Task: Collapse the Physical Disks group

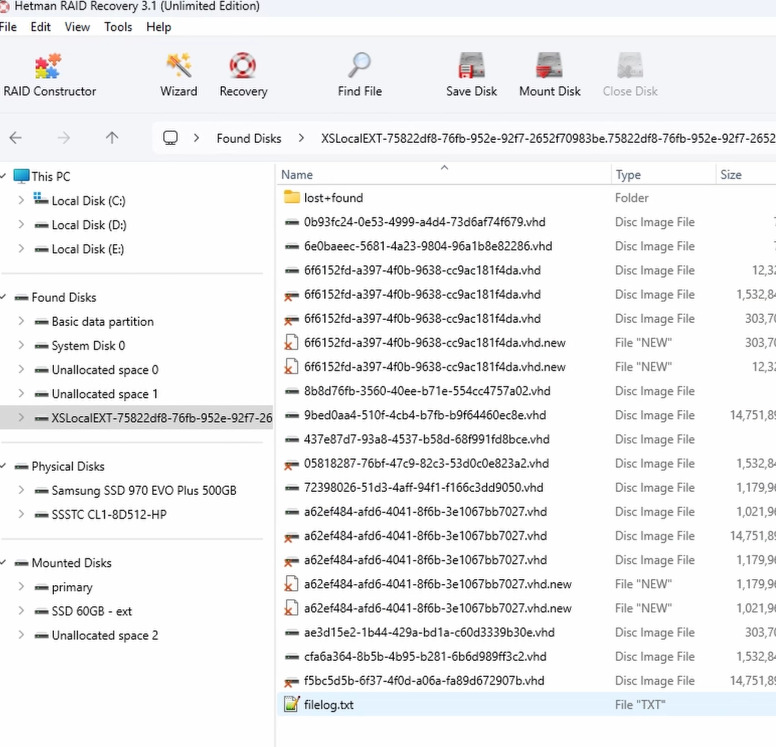Action: (3, 466)
